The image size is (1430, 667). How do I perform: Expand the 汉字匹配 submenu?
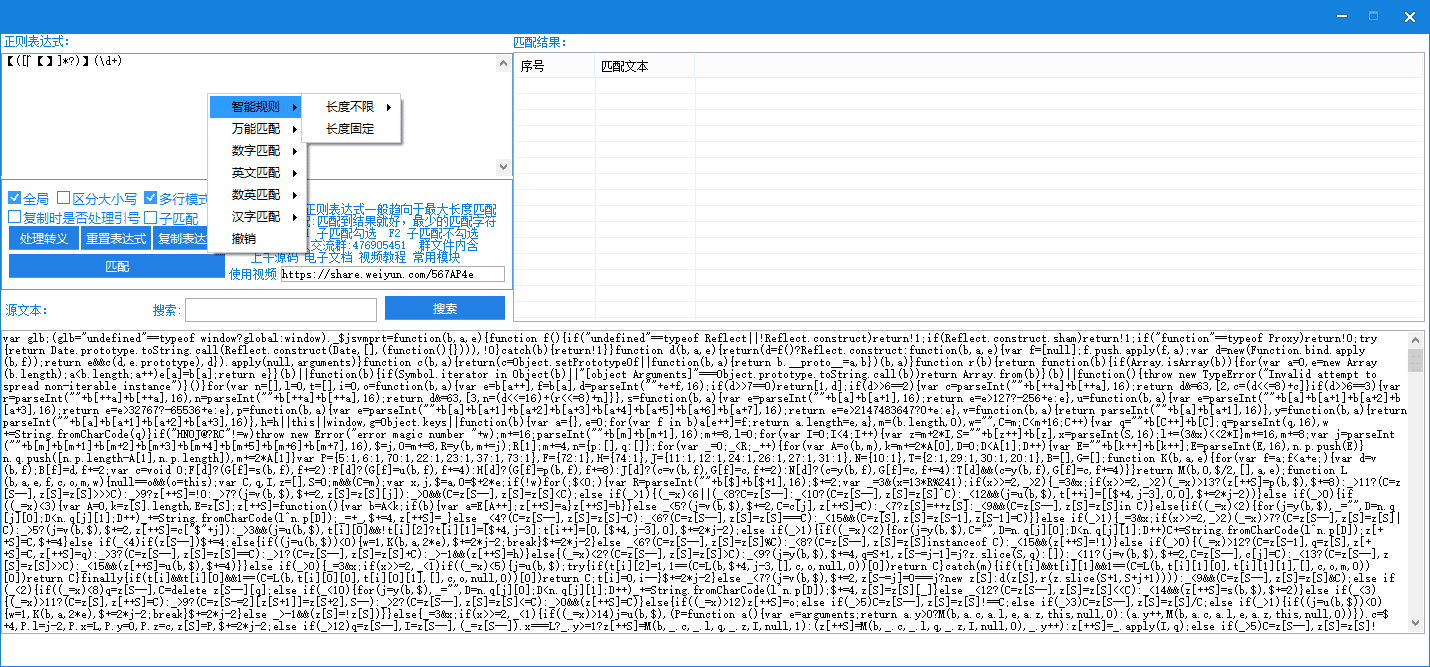pyautogui.click(x=256, y=217)
